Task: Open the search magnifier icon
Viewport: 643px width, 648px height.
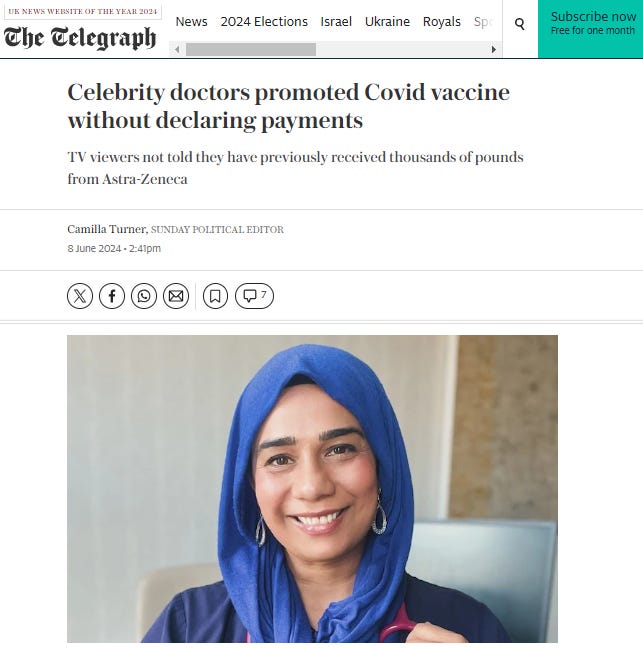Action: click(520, 24)
